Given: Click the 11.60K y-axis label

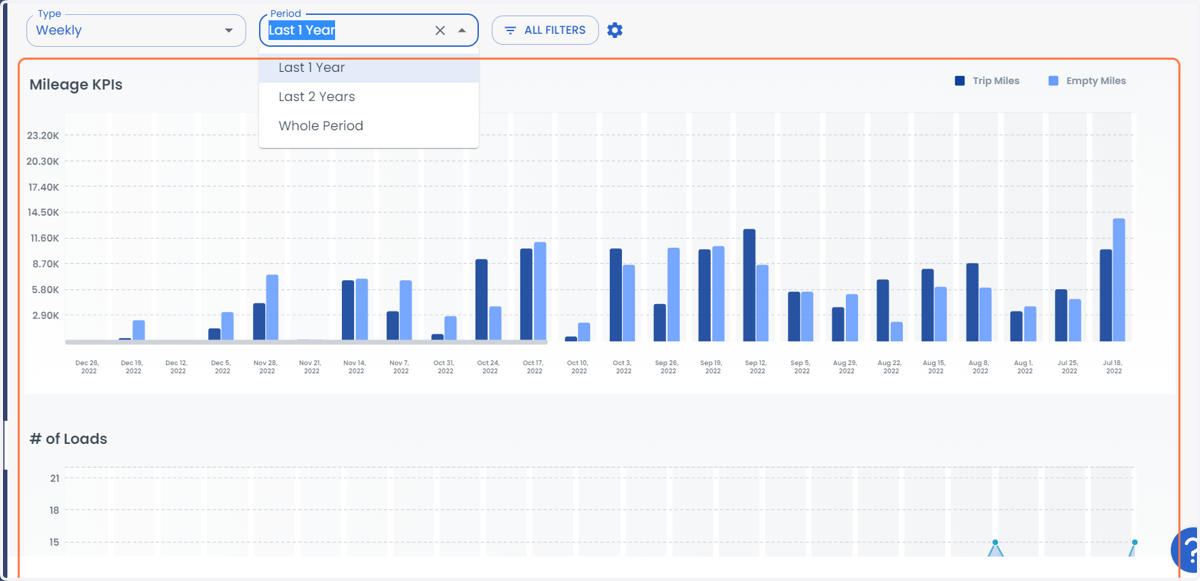Looking at the screenshot, I should coord(43,238).
